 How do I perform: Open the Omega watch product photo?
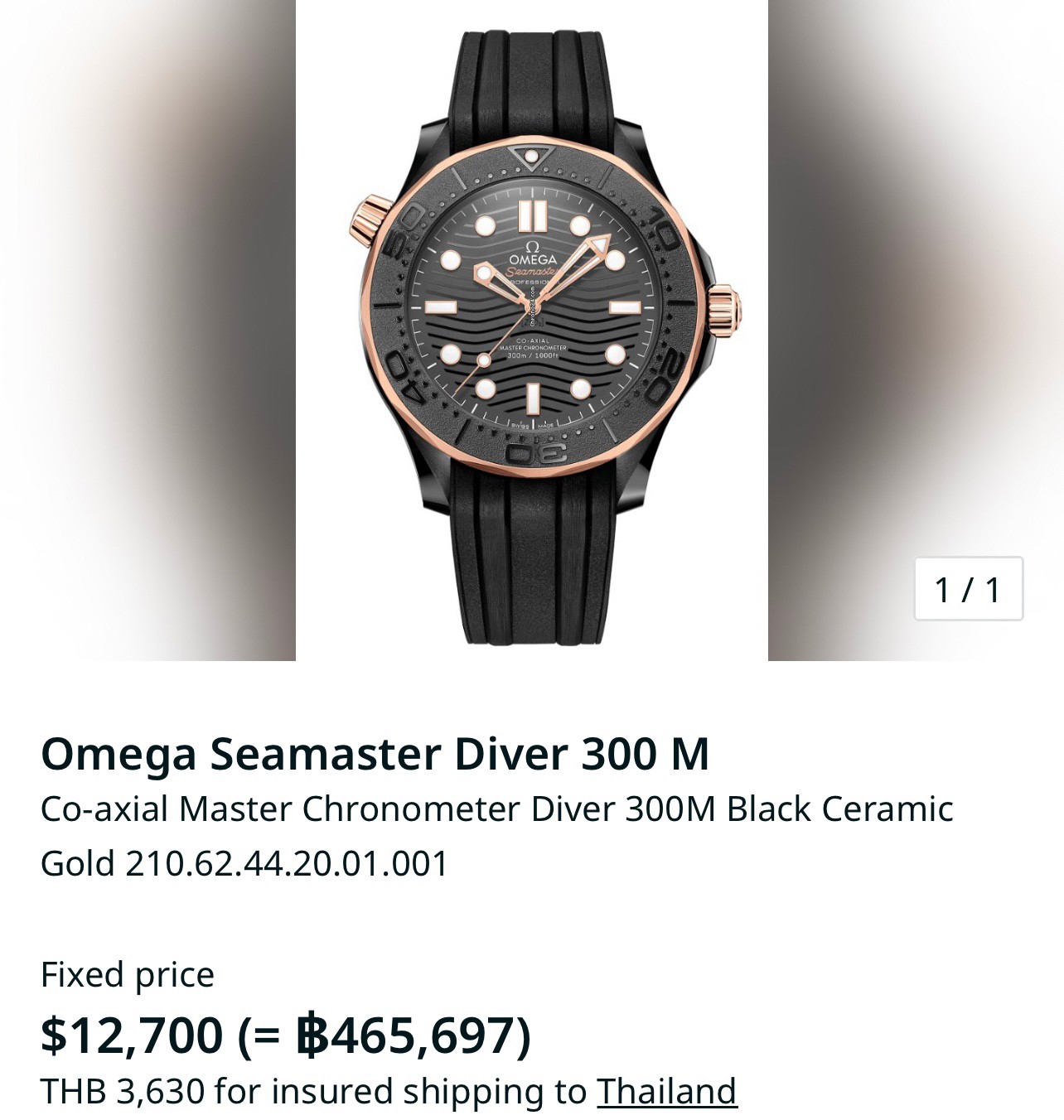532,331
